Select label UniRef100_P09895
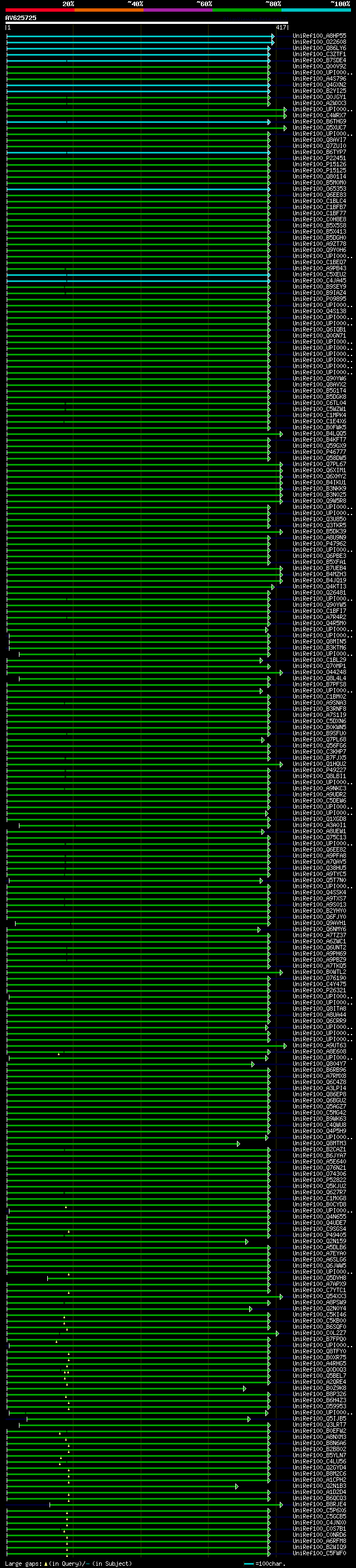Screen dimensions: 356x1568 [x=319, y=299]
